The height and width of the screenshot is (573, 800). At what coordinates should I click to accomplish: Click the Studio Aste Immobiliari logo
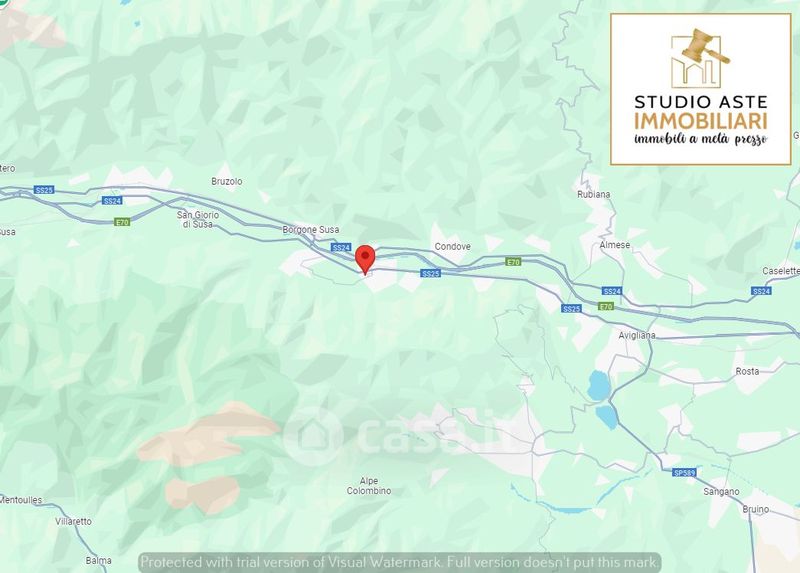pyautogui.click(x=701, y=89)
